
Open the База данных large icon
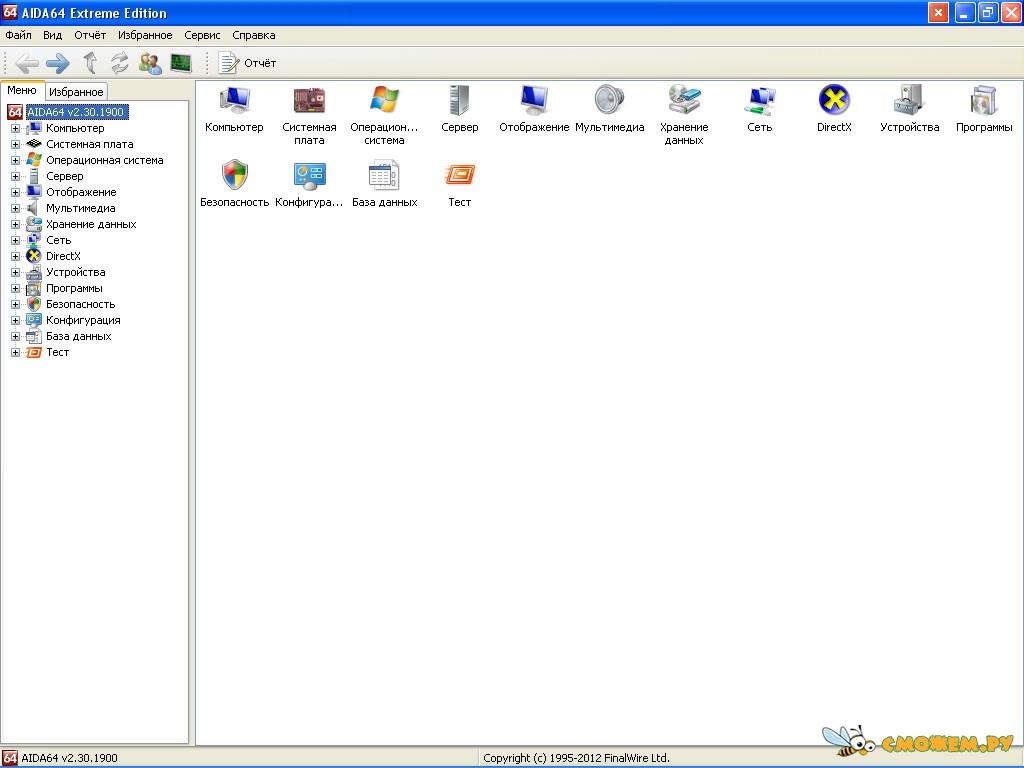[385, 175]
